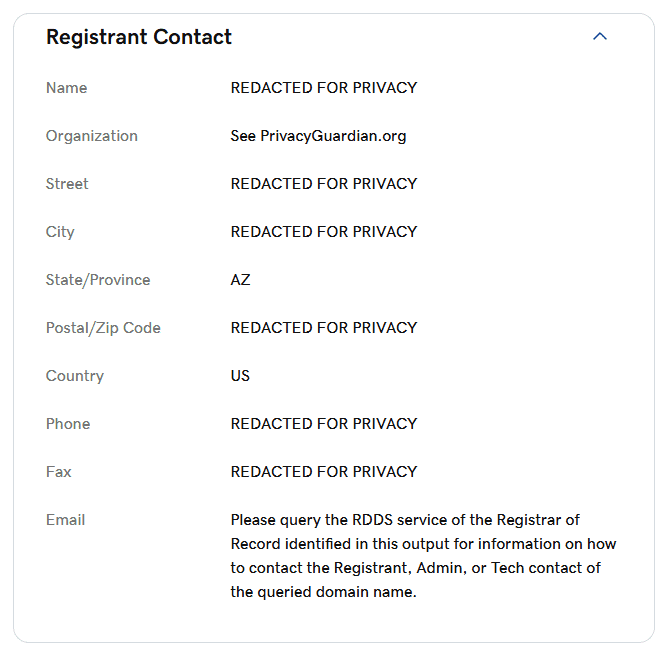Screen dimensions: 668x652
Task: Select the State/Province label
Action: click(98, 280)
